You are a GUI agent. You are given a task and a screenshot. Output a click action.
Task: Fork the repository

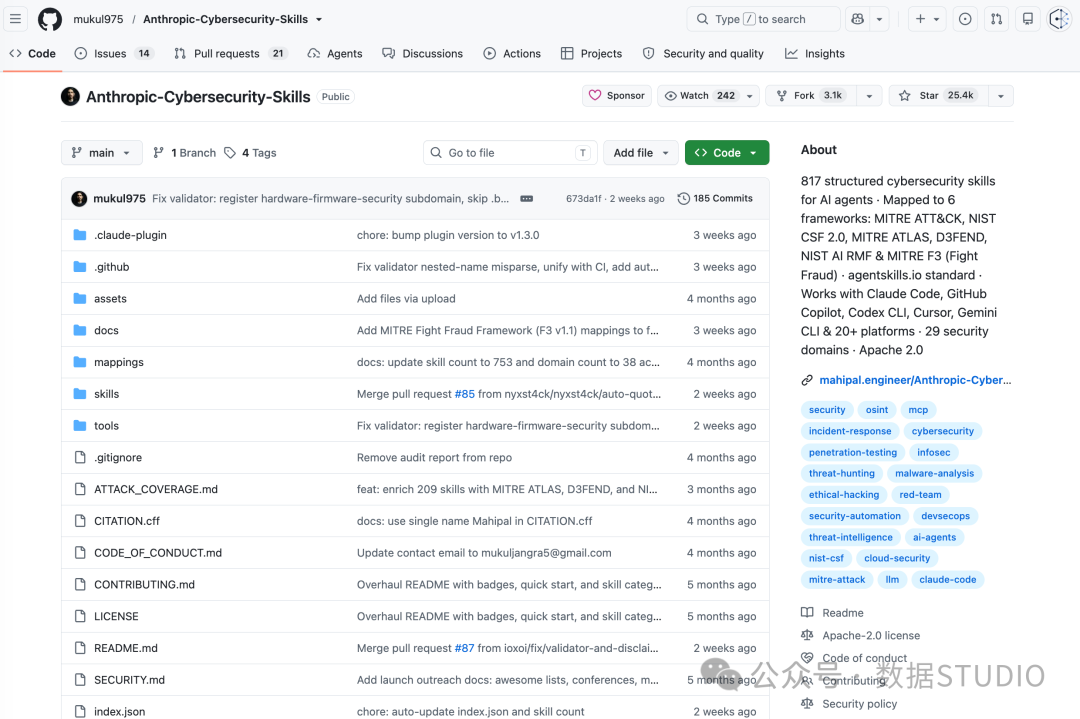coord(809,96)
